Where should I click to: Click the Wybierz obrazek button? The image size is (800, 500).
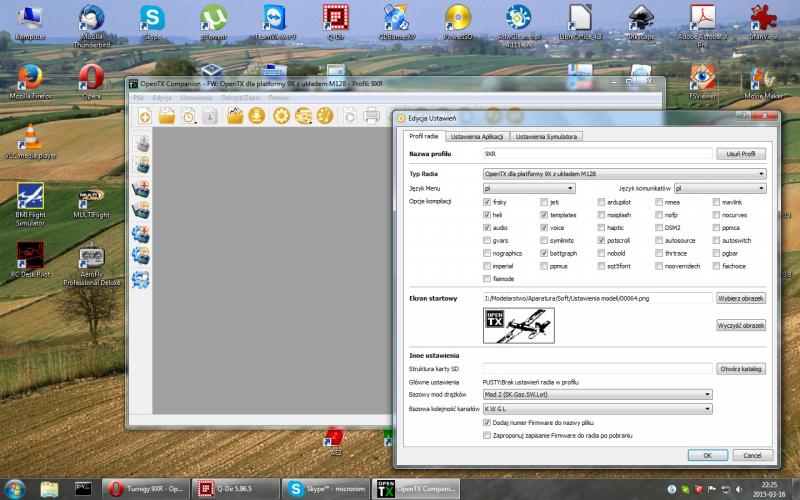point(741,298)
